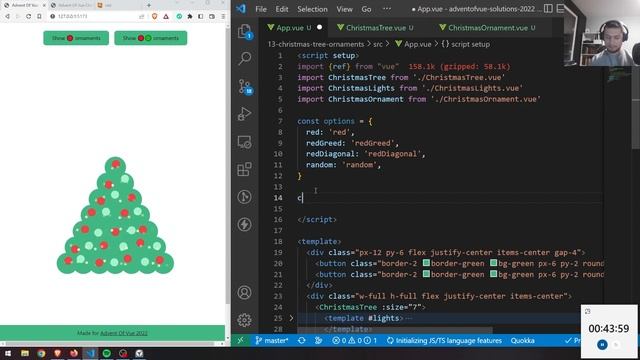Click the App.vue breadcrumb
The width and height of the screenshot is (640, 360).
(x=413, y=44)
